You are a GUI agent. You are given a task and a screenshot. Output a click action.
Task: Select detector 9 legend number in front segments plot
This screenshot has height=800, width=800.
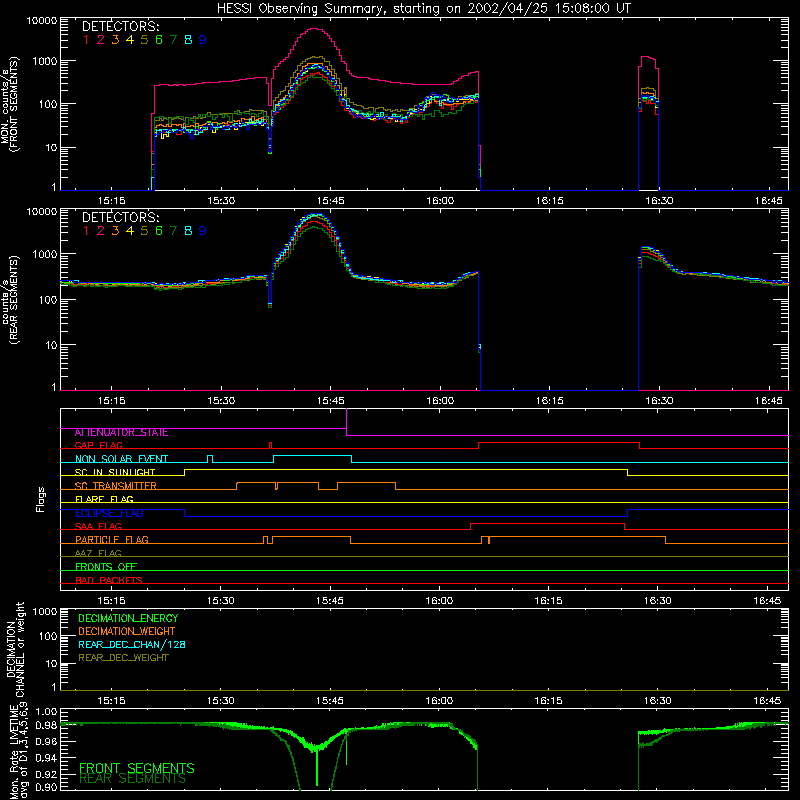203,39
